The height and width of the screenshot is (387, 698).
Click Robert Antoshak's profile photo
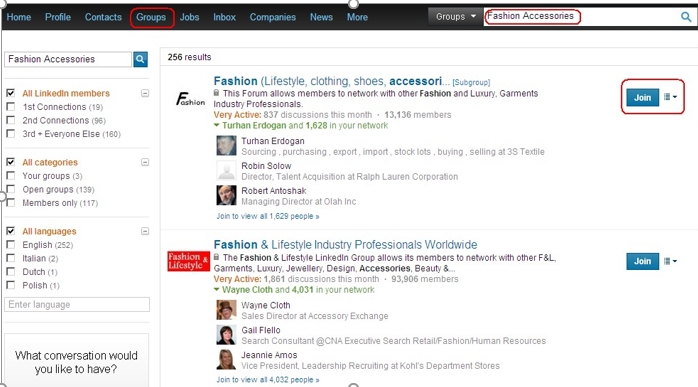tap(226, 195)
